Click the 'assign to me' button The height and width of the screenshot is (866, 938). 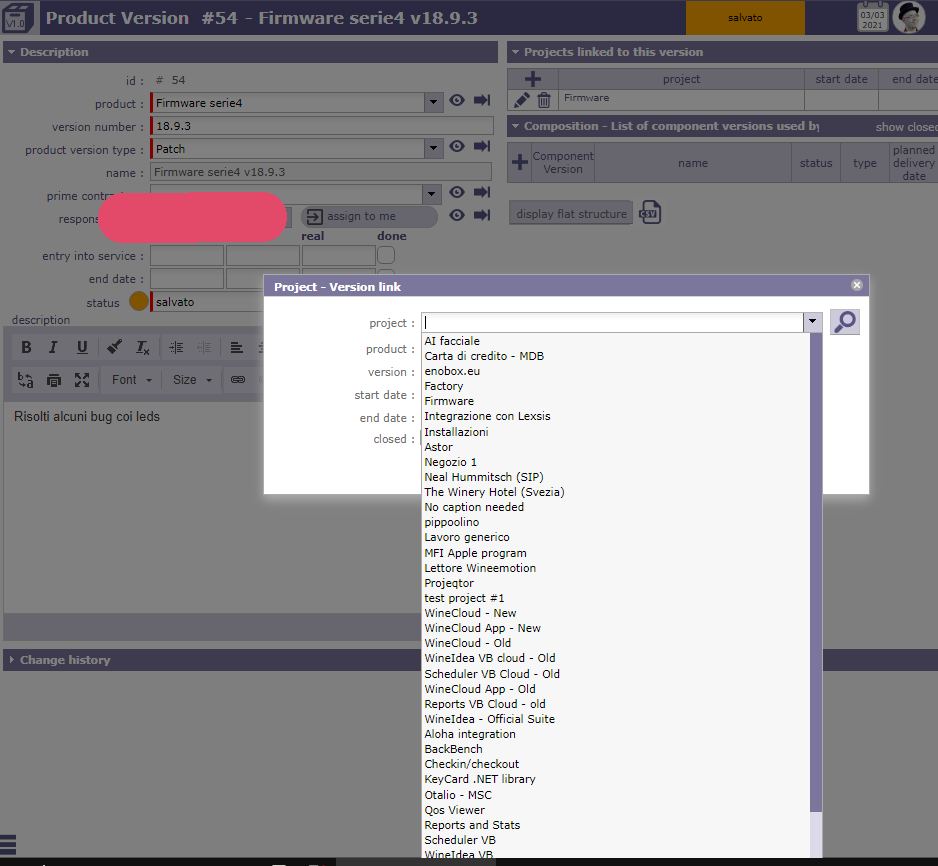pyautogui.click(x=369, y=217)
